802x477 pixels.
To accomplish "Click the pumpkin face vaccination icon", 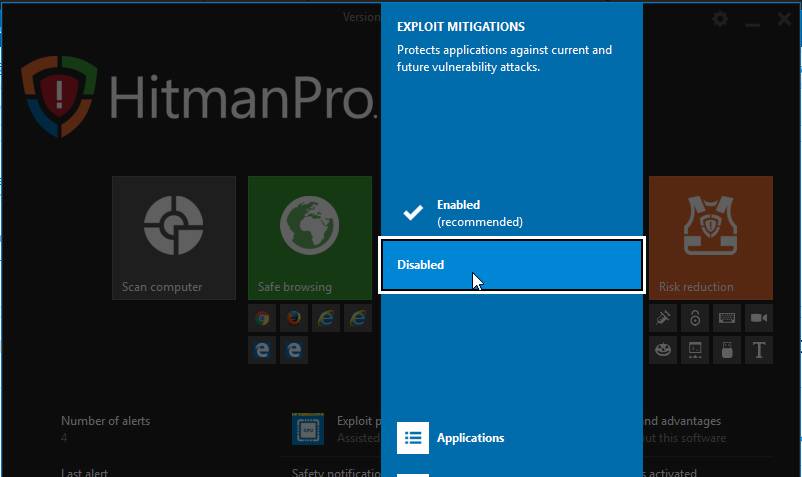I will 663,350.
